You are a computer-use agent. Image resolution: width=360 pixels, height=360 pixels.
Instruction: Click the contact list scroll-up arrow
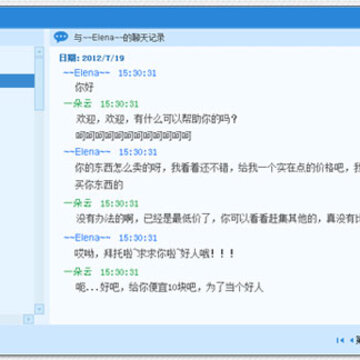coord(39,52)
